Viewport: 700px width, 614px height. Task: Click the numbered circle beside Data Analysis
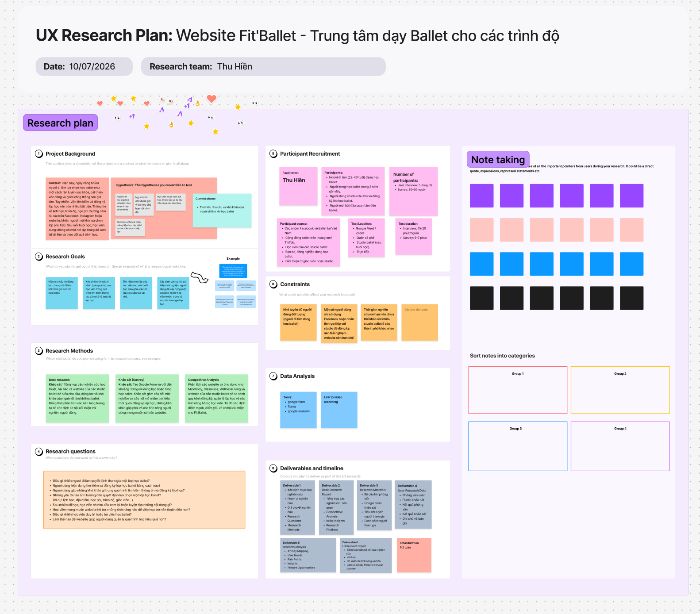pos(273,376)
